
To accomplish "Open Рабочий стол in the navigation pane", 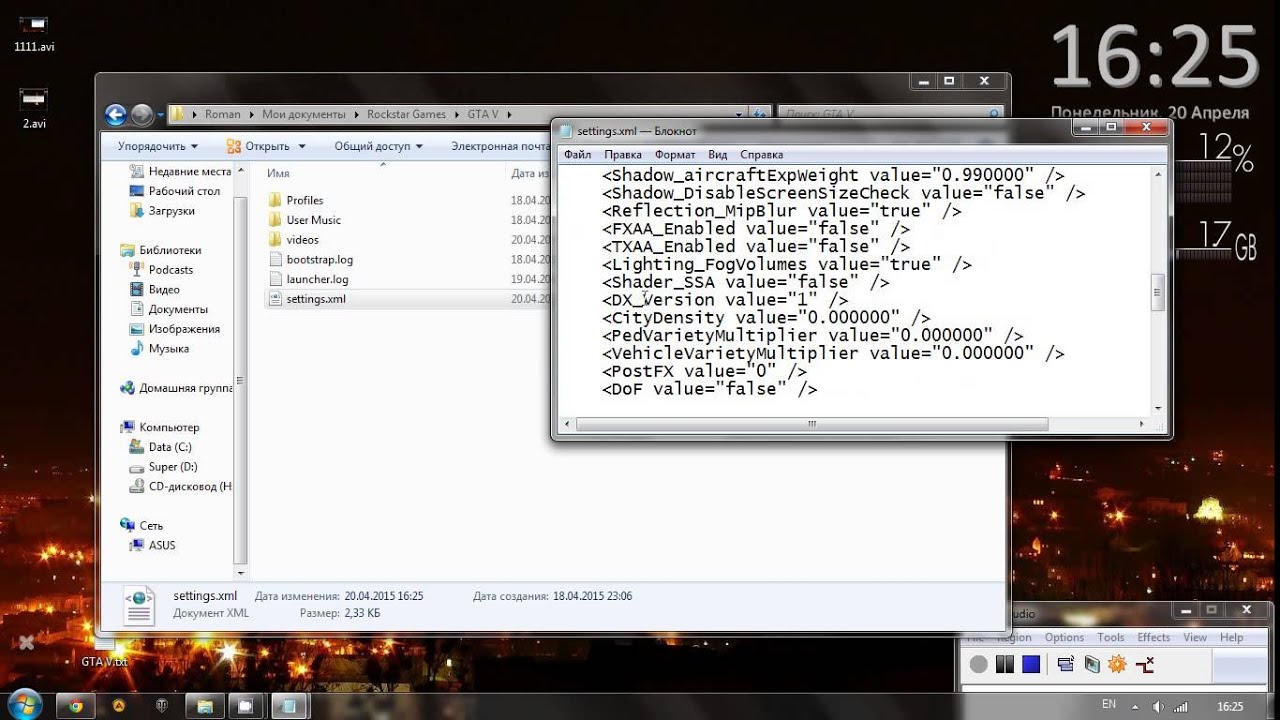I will click(x=175, y=191).
